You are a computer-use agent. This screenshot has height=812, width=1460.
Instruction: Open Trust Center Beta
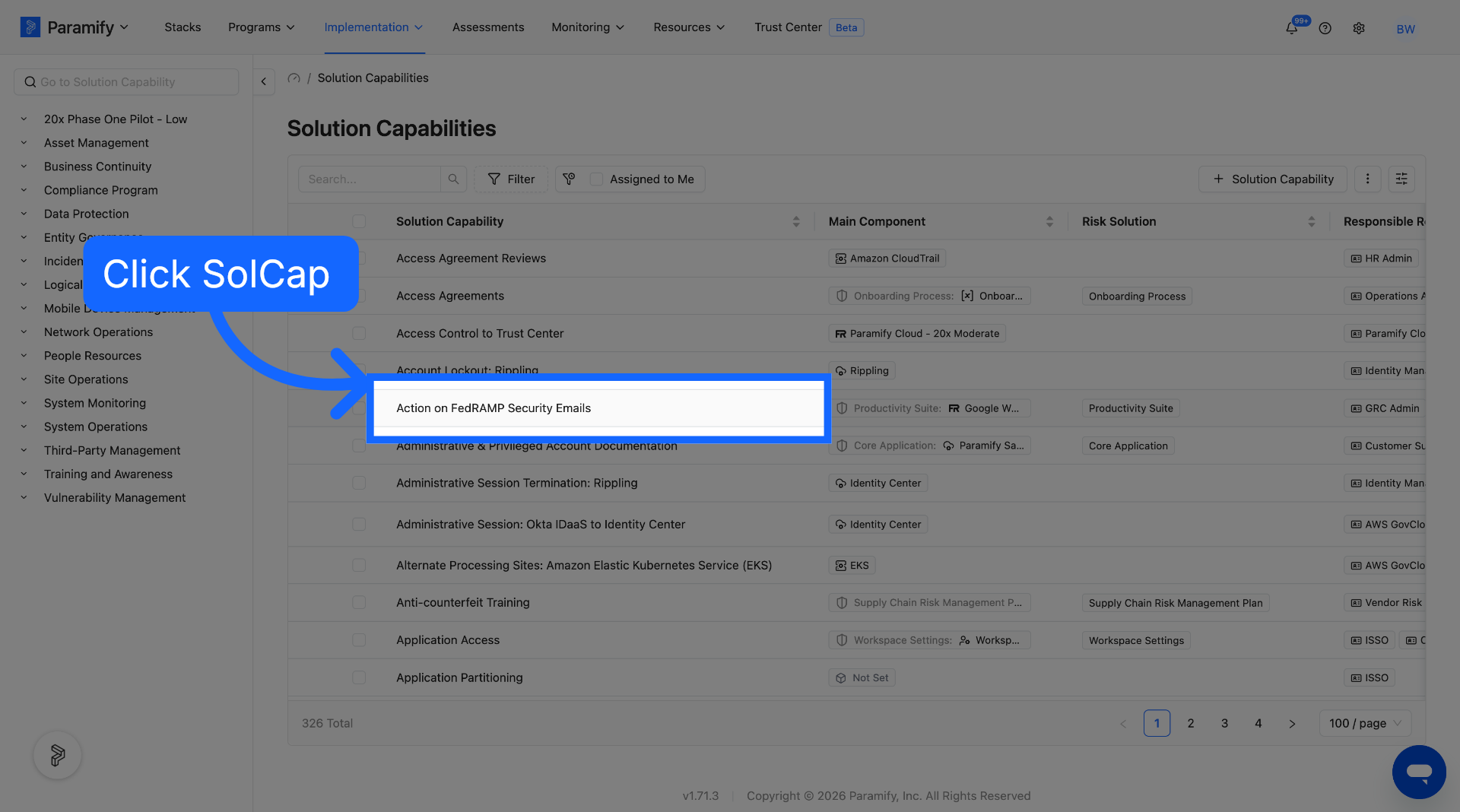pyautogui.click(x=809, y=27)
